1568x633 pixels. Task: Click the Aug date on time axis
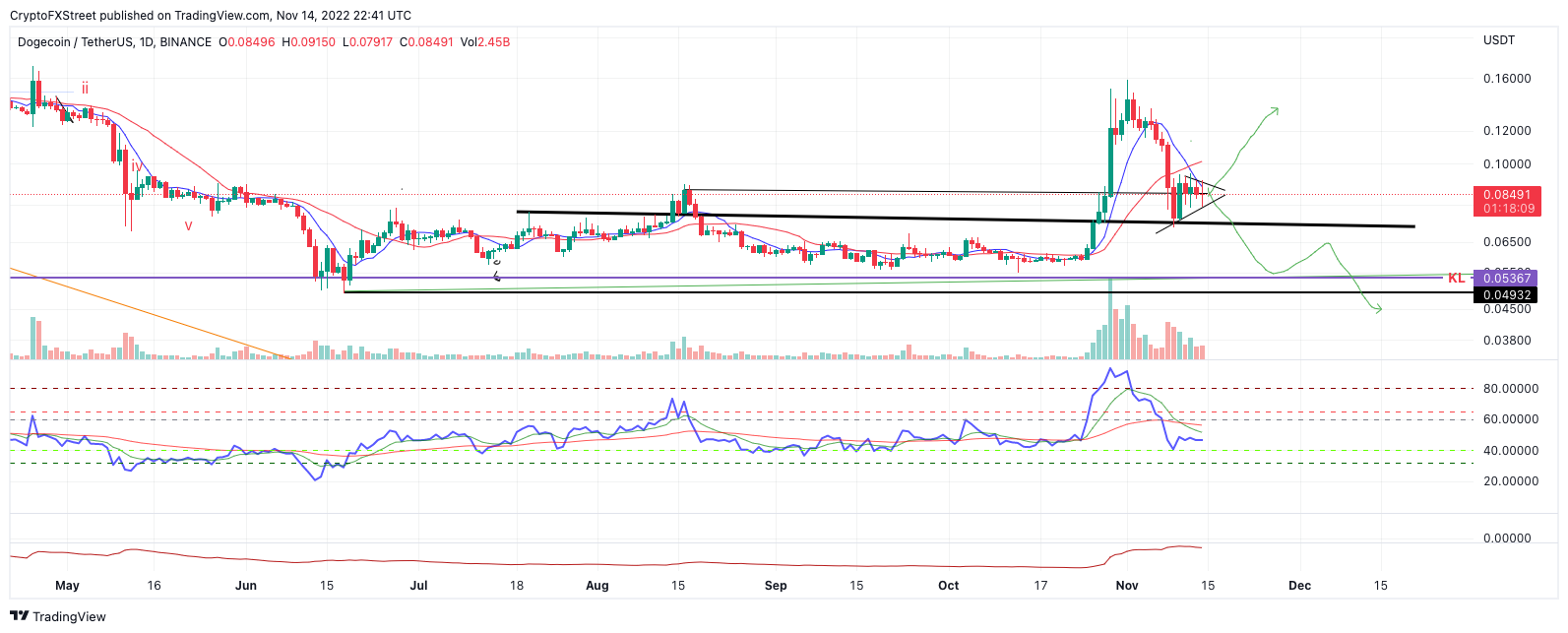click(x=596, y=585)
